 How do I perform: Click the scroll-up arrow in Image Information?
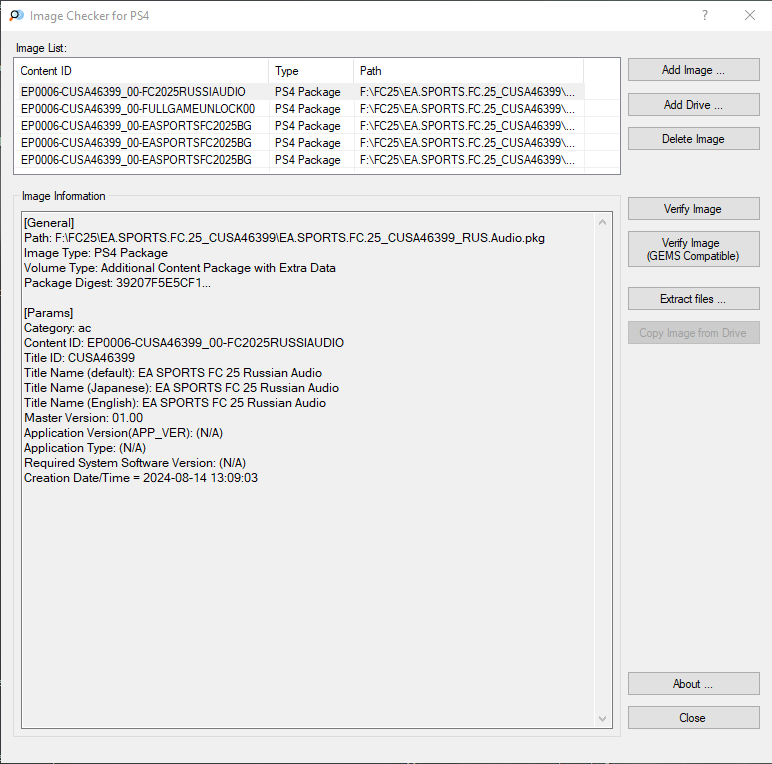click(602, 223)
